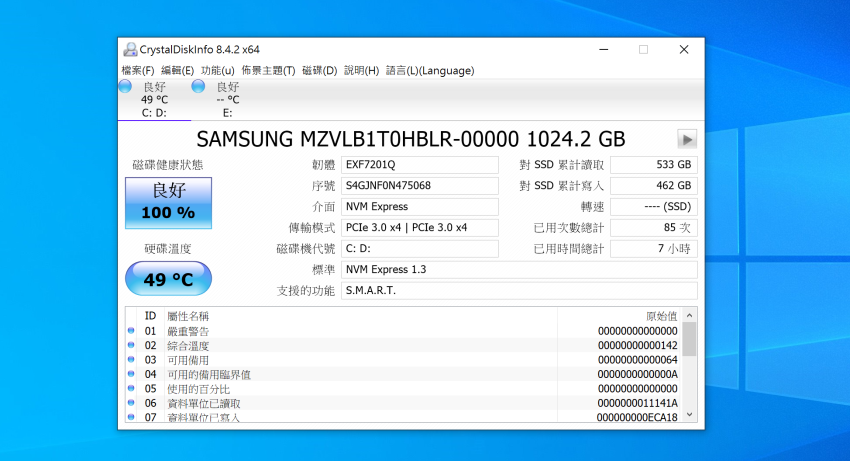Click status dot for attribute 05 使用的百分比
850x461 pixels.
point(131,388)
